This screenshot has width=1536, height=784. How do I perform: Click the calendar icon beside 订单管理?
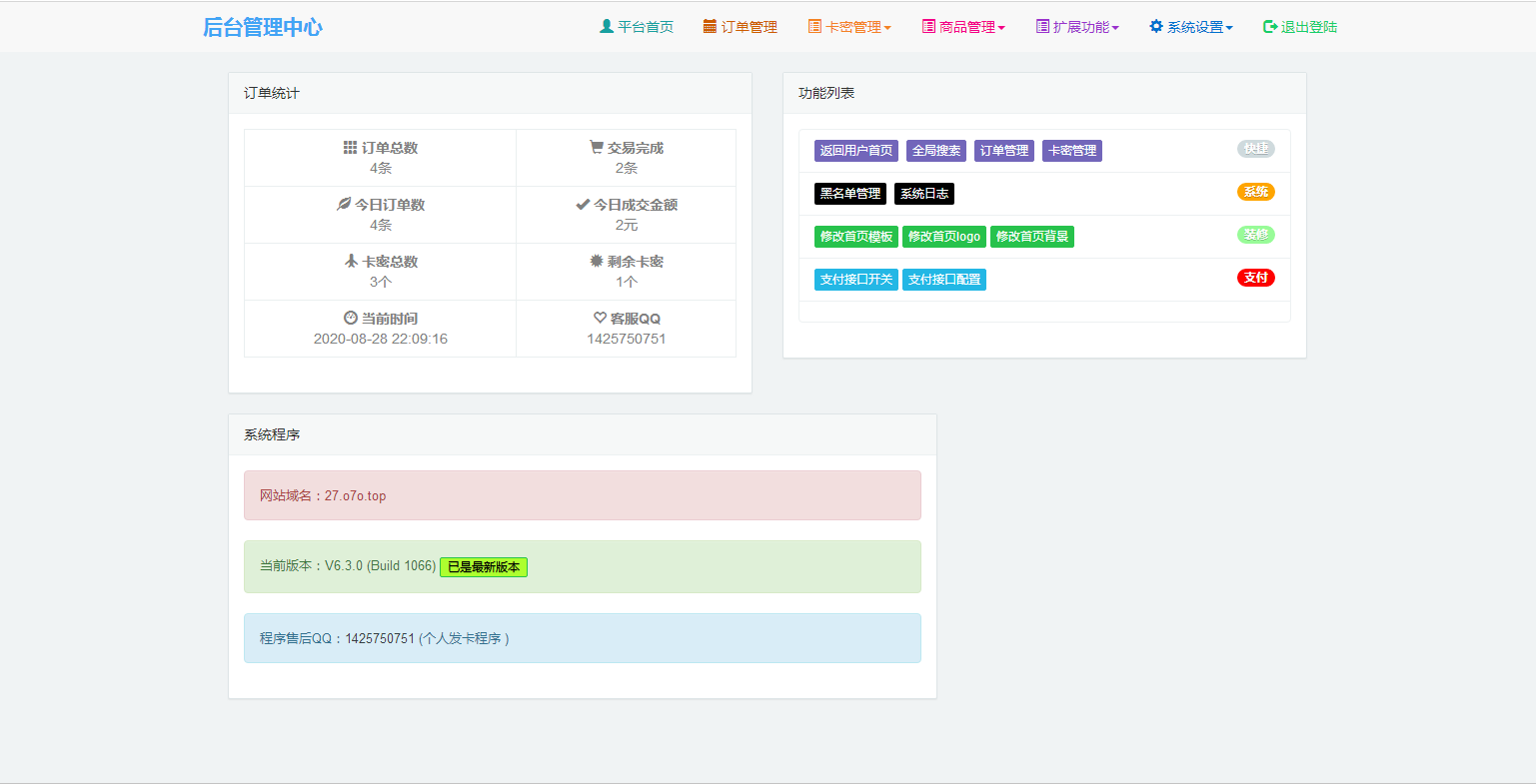[x=710, y=27]
